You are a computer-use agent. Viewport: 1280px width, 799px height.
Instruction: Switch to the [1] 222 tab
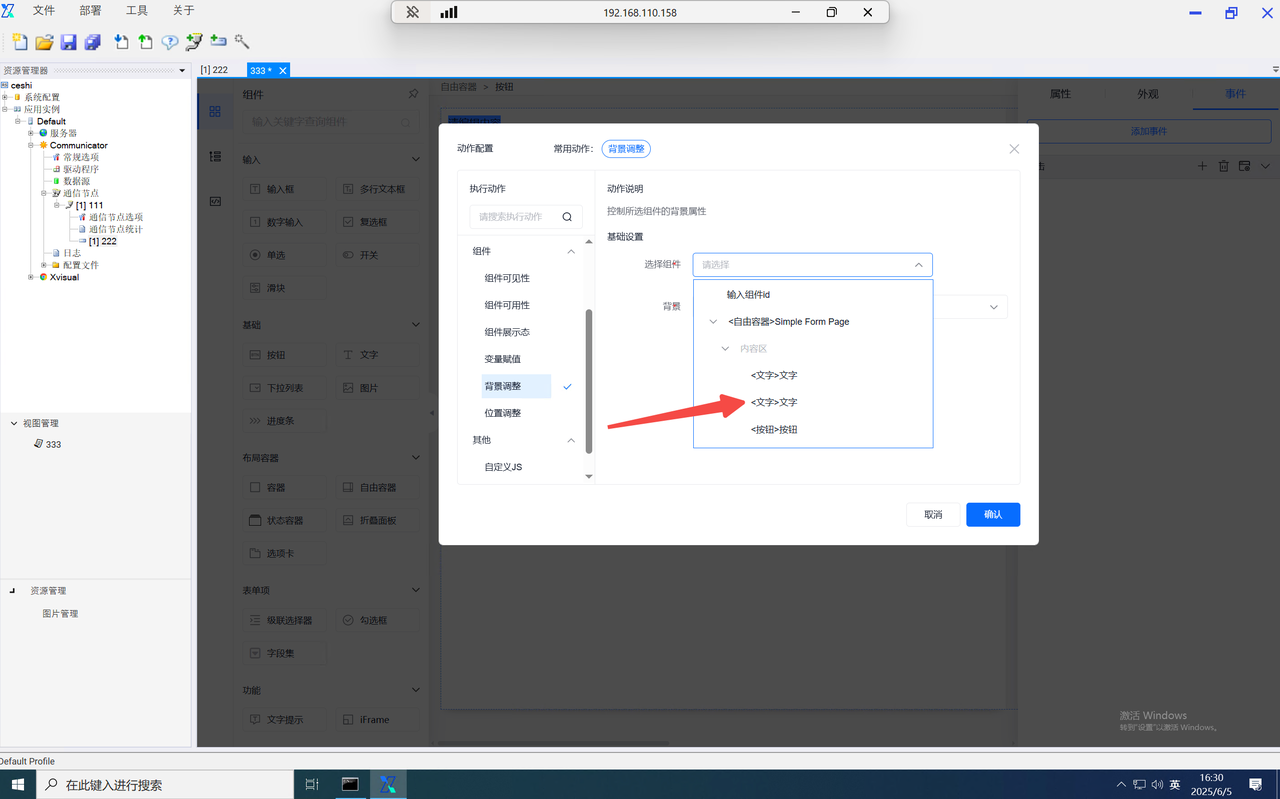tap(214, 70)
